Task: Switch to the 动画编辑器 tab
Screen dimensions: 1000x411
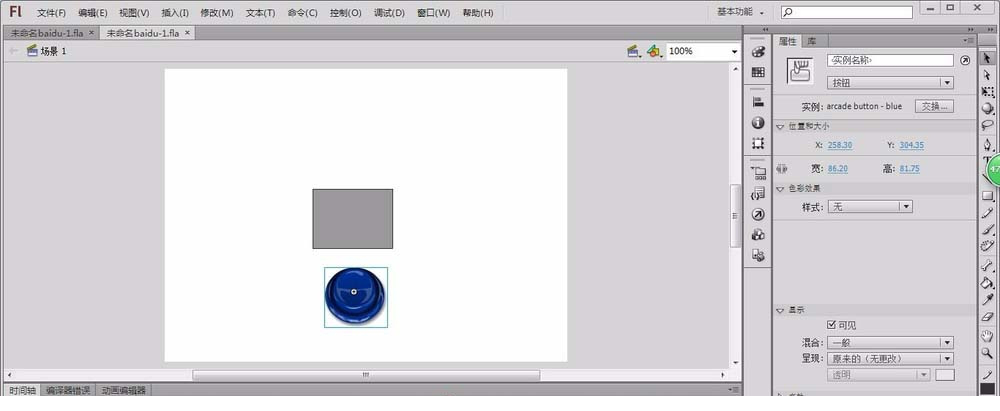Action: [x=124, y=391]
